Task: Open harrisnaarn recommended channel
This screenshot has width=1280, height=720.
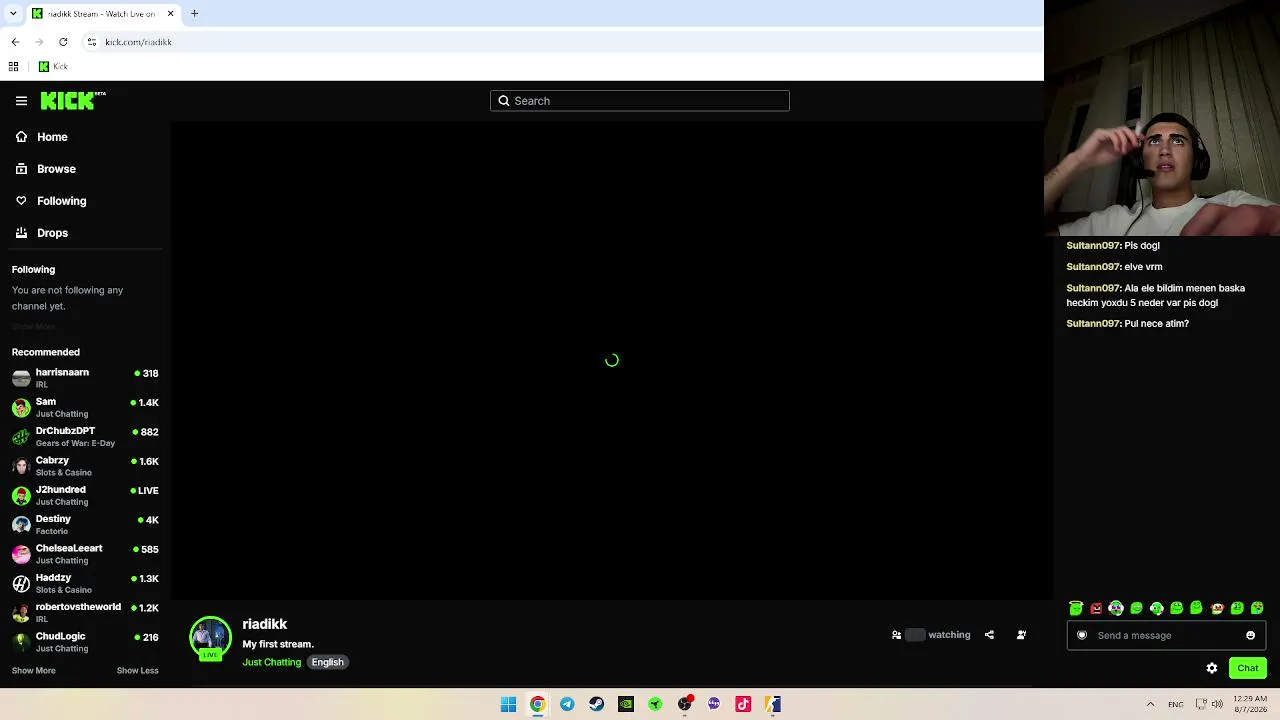Action: [x=85, y=378]
